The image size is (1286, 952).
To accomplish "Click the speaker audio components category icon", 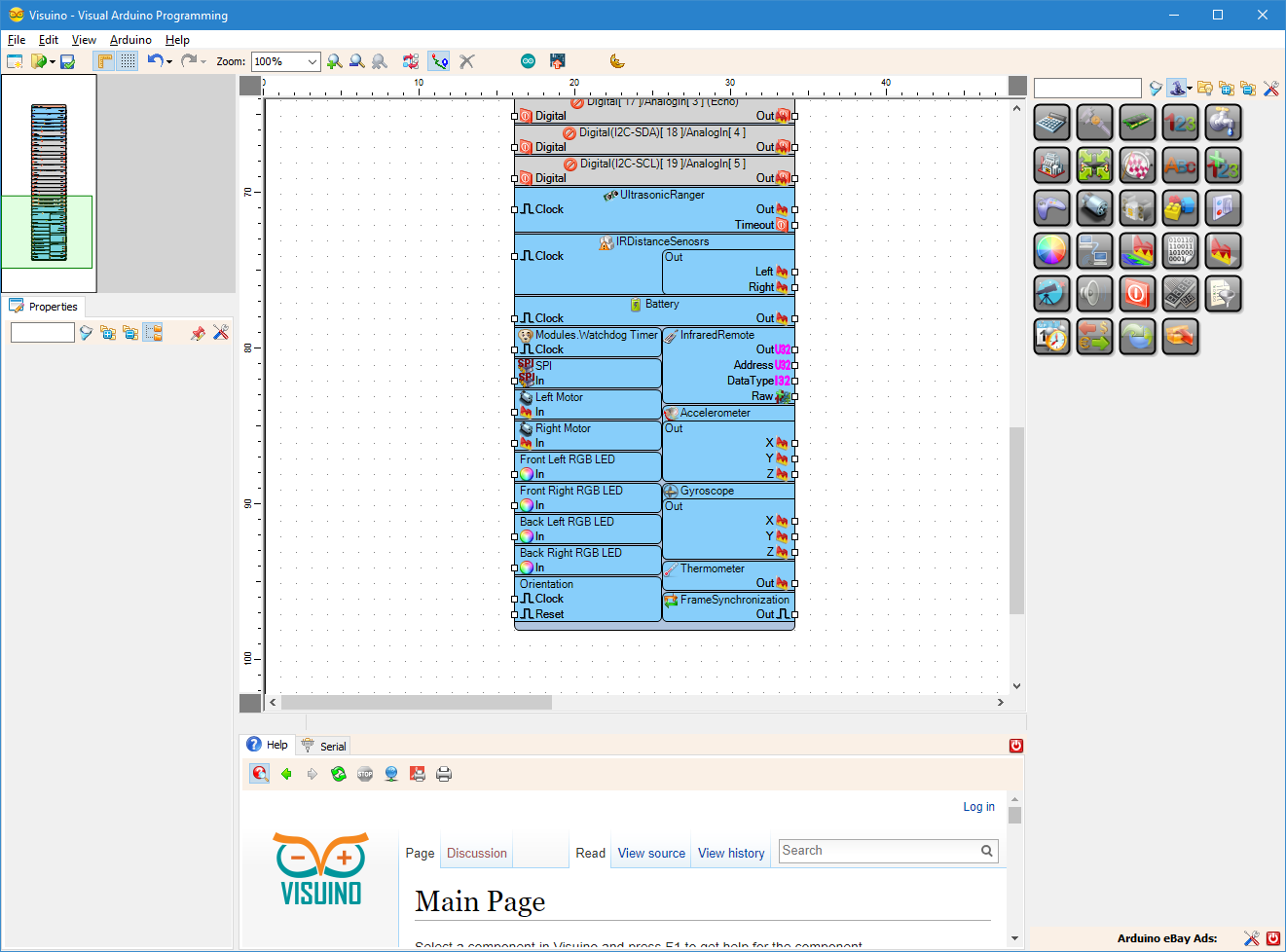I will (x=1094, y=293).
